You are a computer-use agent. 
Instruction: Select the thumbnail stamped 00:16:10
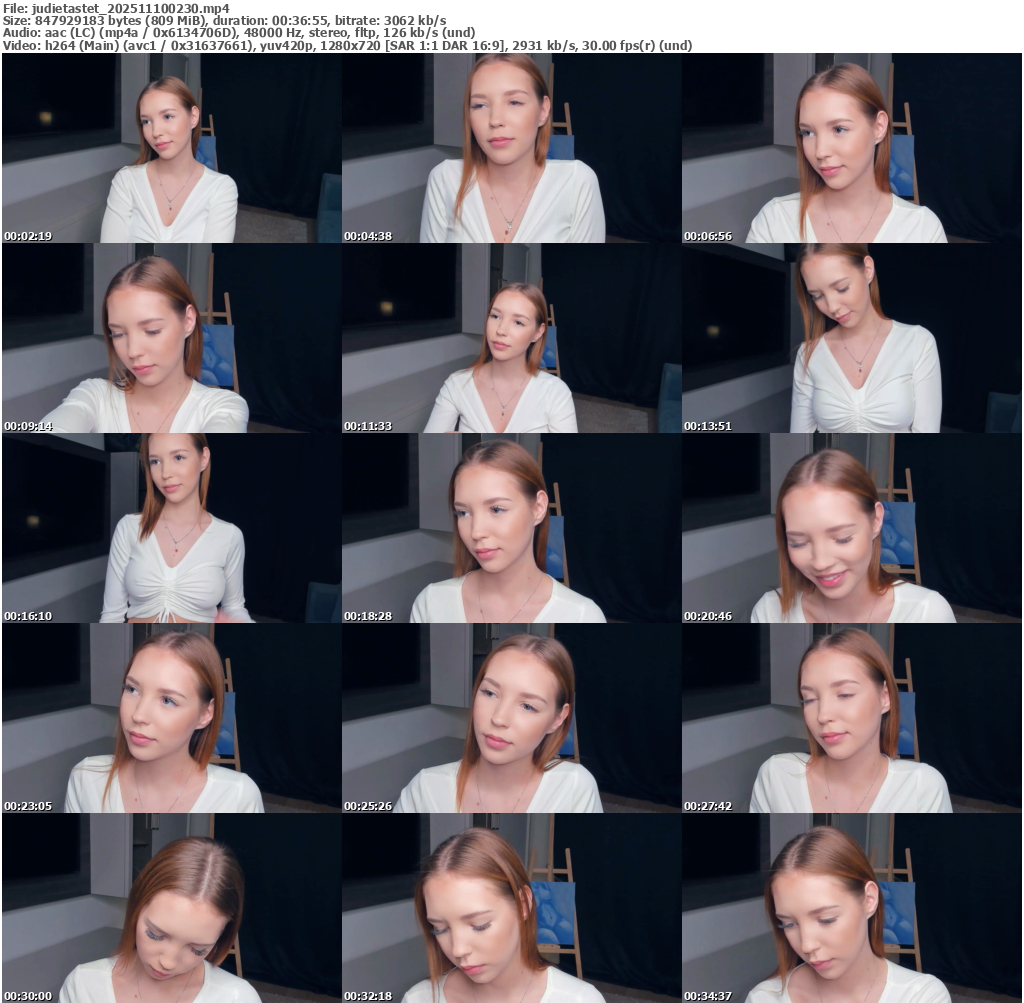(171, 528)
